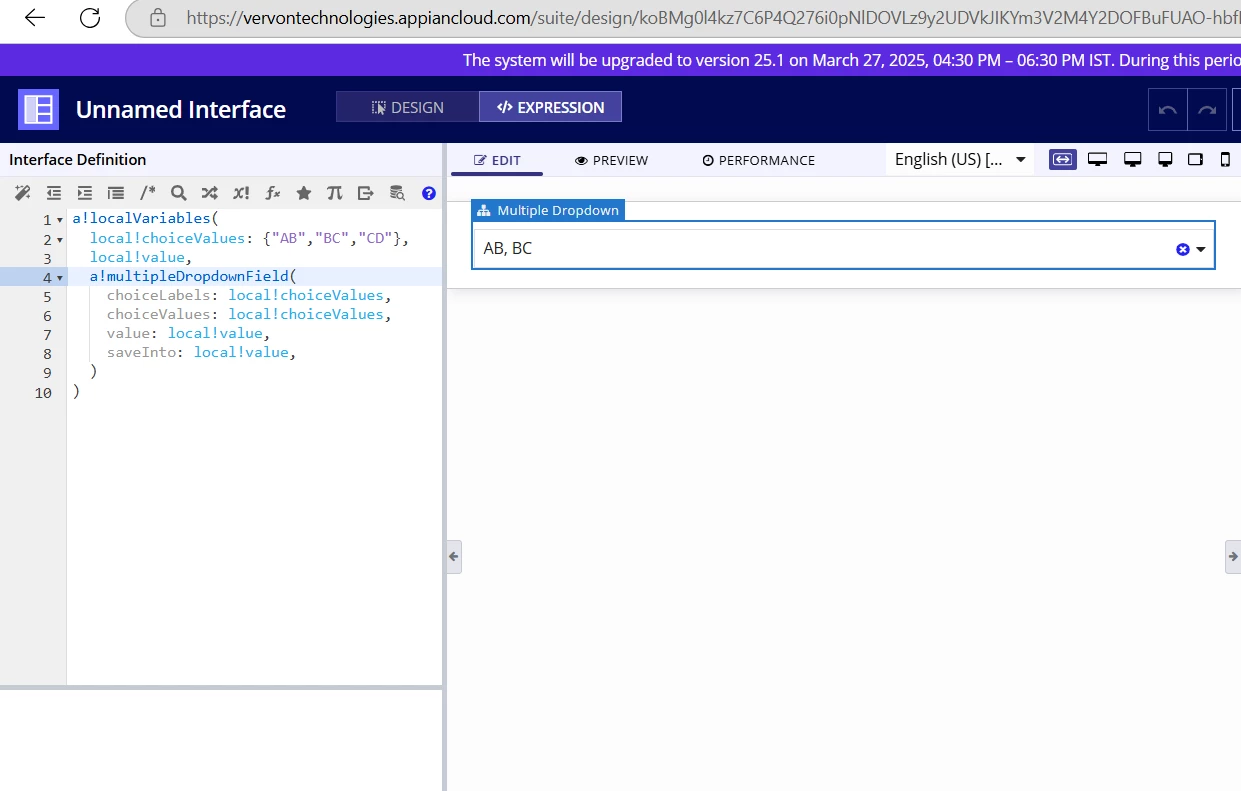Click the star icon in expression toolbar
The width and height of the screenshot is (1241, 791).
[x=303, y=193]
